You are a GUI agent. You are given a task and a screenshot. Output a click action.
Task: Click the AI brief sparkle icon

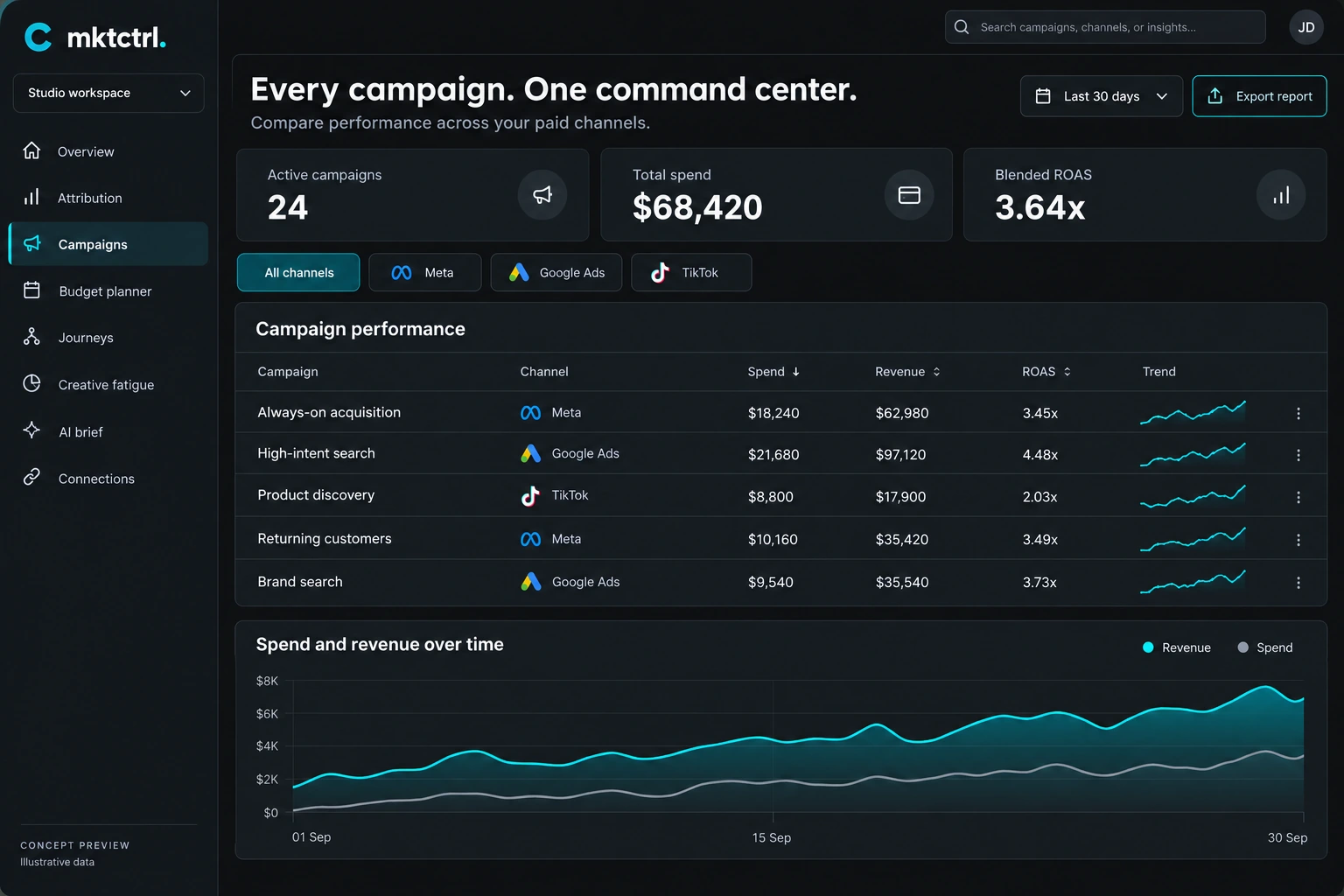tap(31, 430)
